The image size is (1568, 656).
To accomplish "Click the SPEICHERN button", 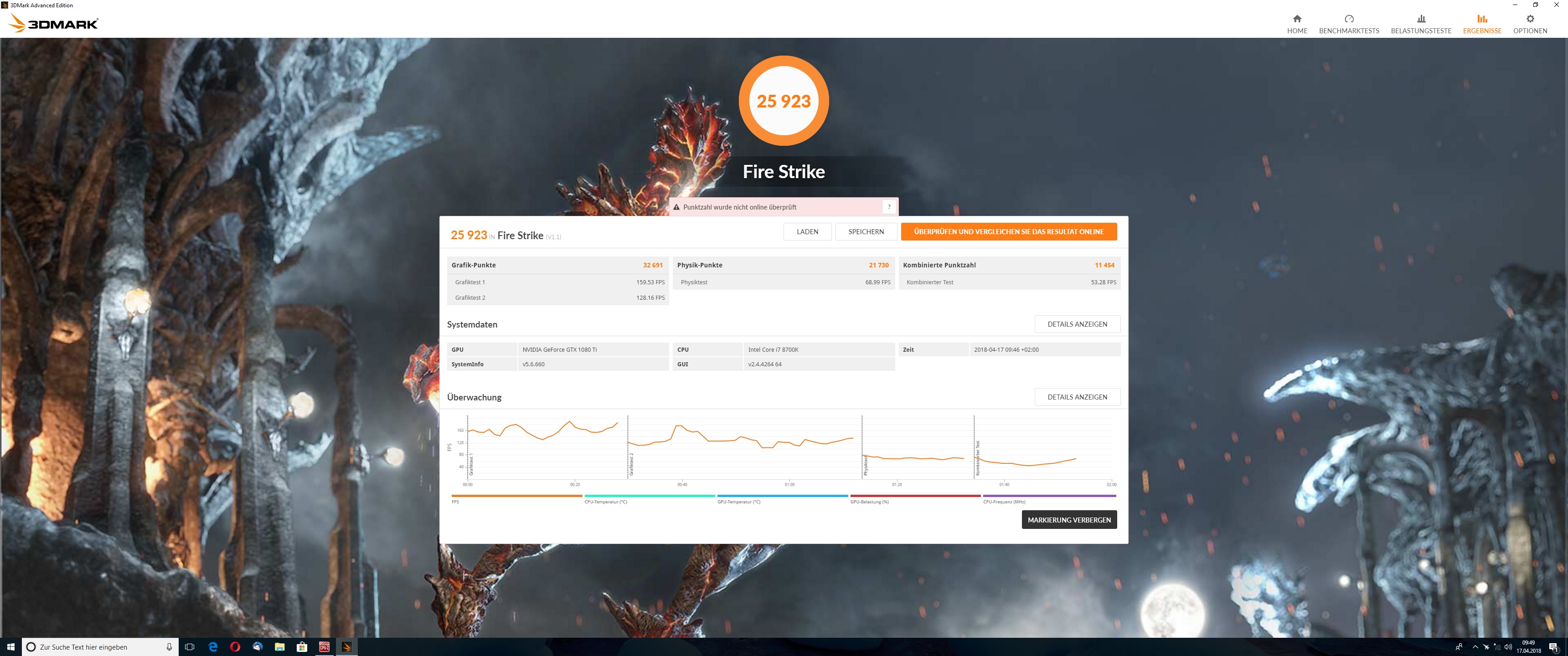I will (866, 231).
